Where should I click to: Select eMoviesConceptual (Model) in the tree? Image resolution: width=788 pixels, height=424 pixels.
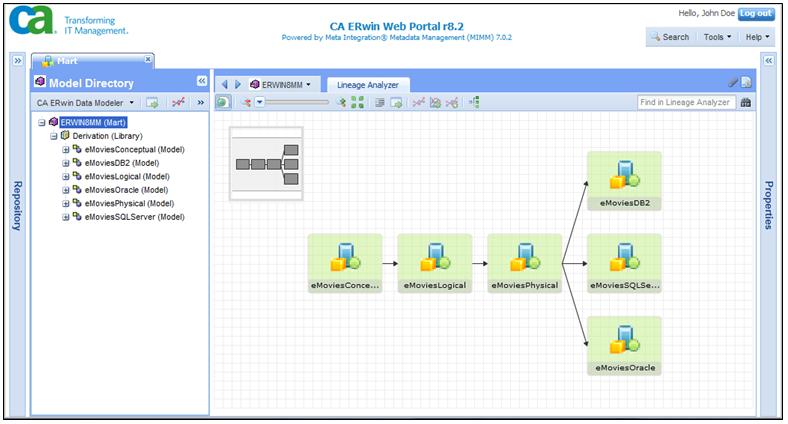point(134,150)
